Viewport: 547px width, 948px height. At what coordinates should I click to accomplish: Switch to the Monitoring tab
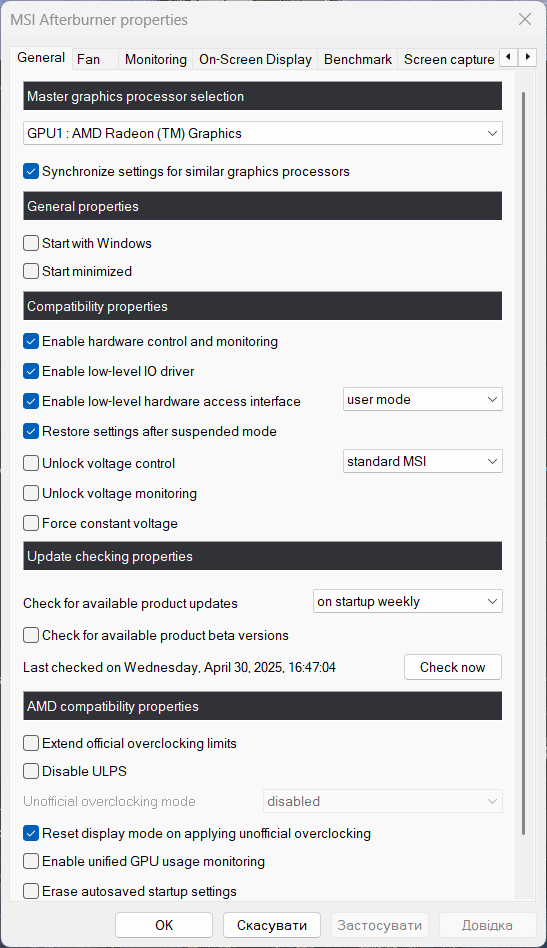pyautogui.click(x=155, y=59)
